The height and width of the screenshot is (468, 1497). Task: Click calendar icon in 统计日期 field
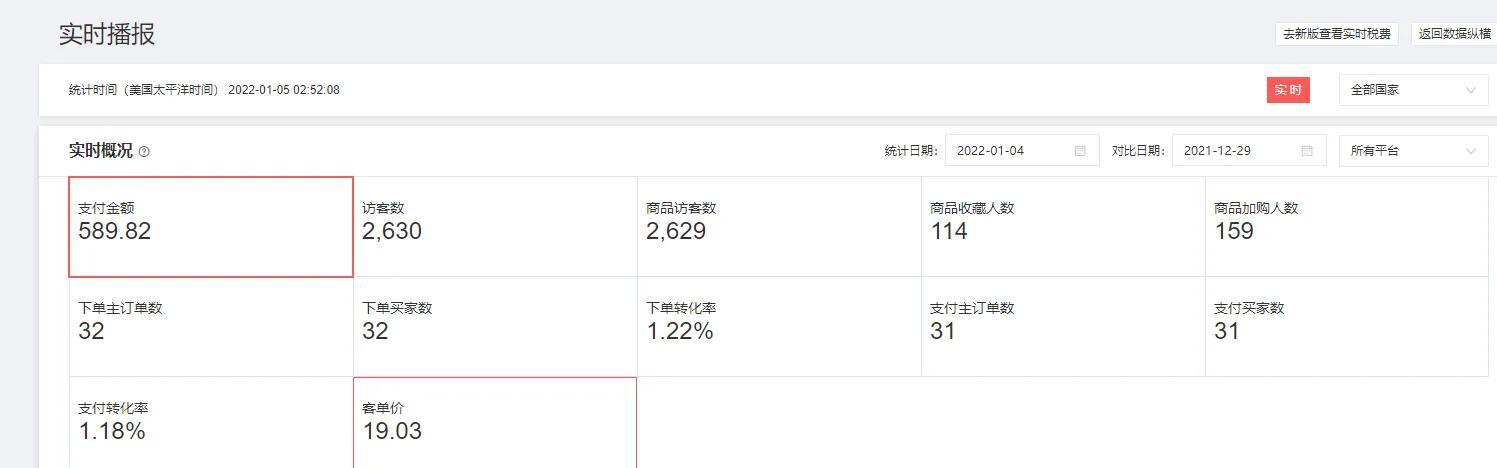1080,151
